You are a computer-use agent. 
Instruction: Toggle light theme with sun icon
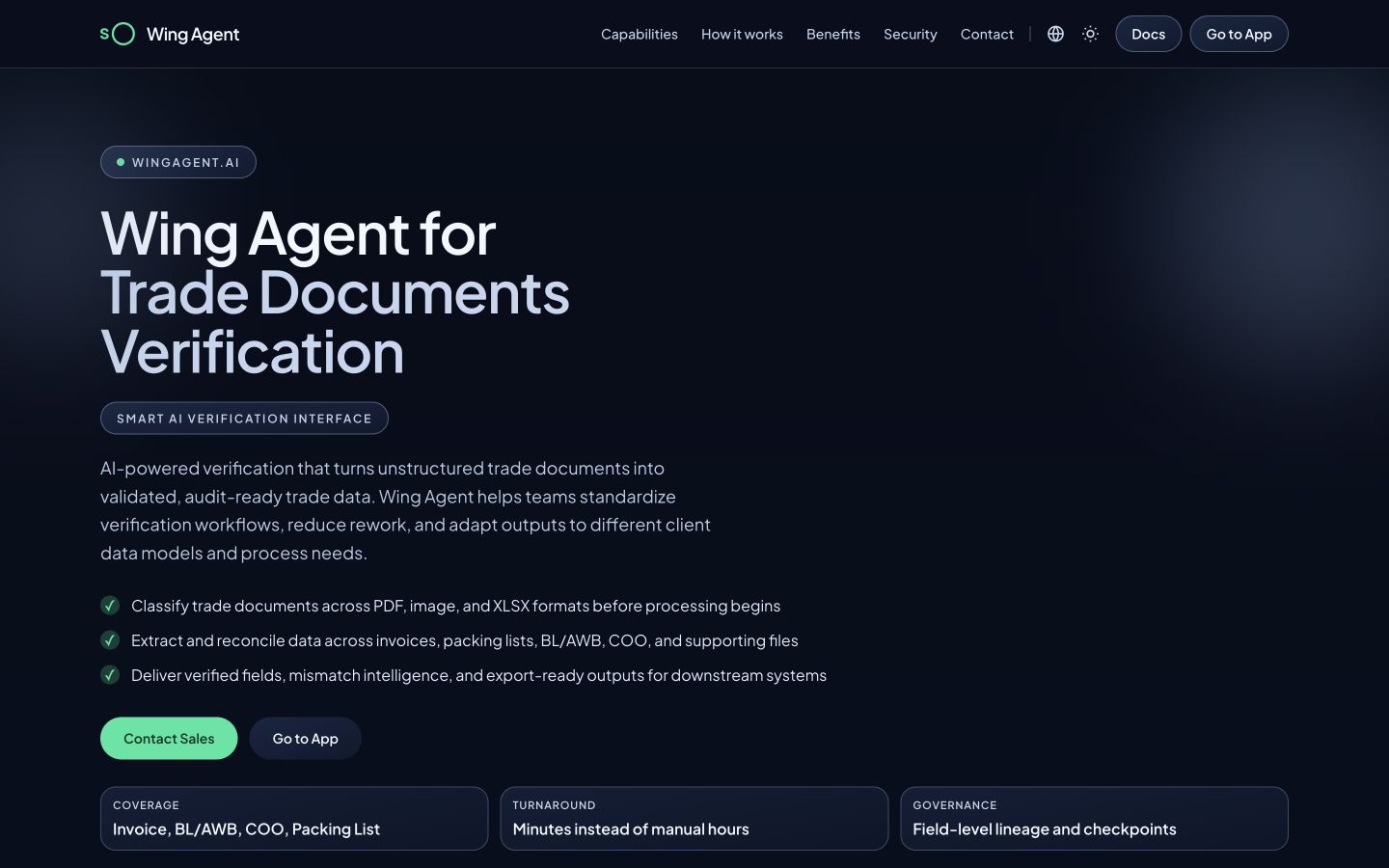tap(1090, 34)
